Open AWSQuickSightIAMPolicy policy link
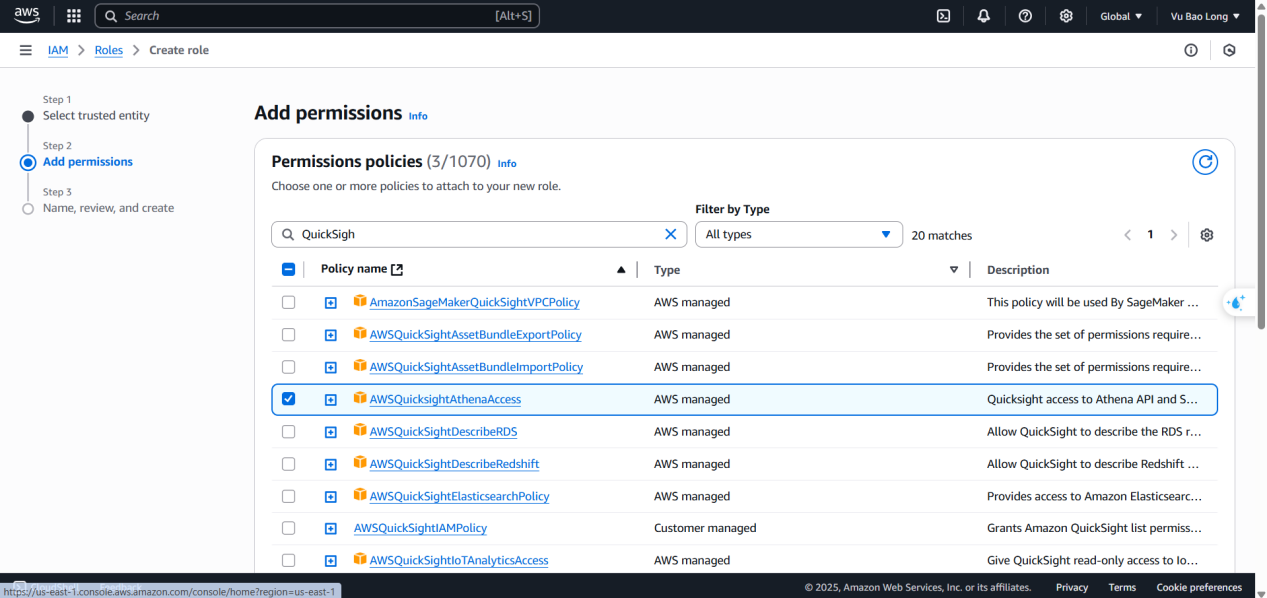This screenshot has height=598, width=1267. (420, 528)
